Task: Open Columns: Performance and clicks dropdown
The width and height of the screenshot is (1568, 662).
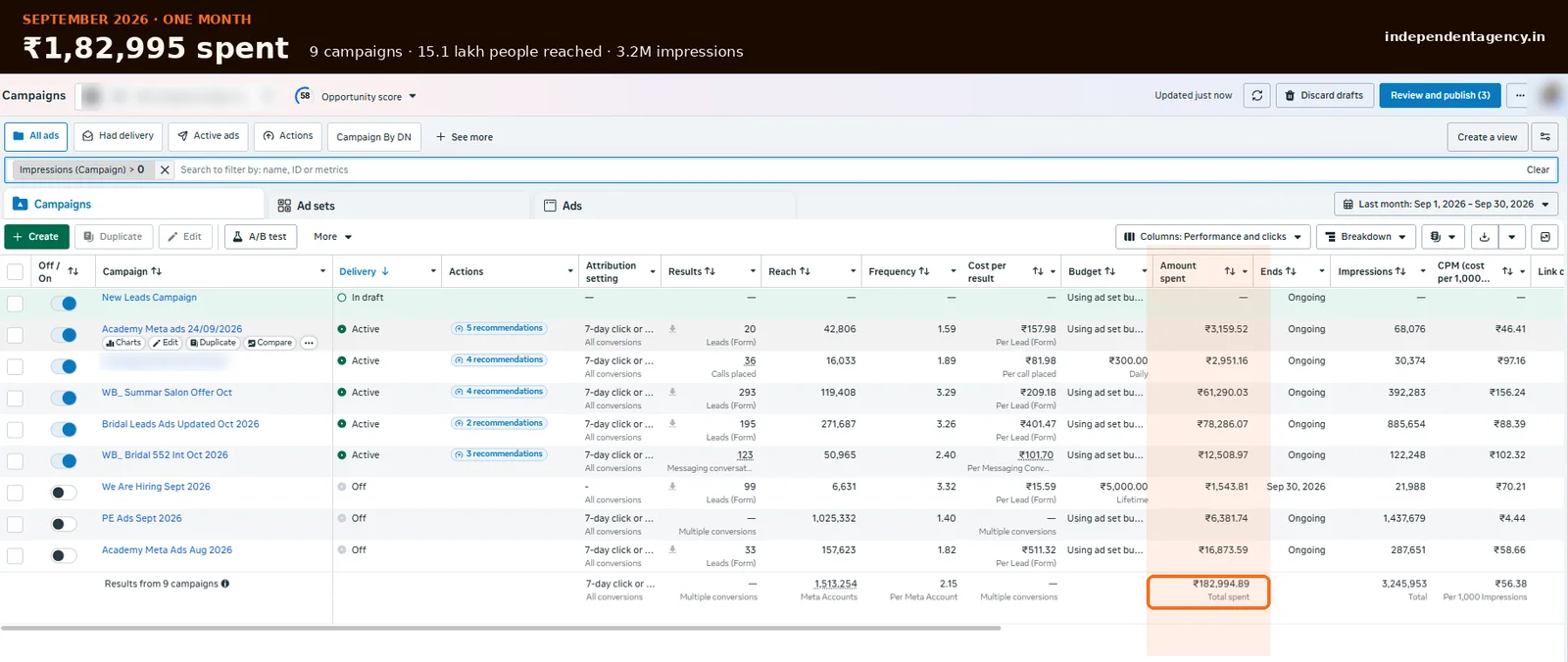Action: (1212, 237)
